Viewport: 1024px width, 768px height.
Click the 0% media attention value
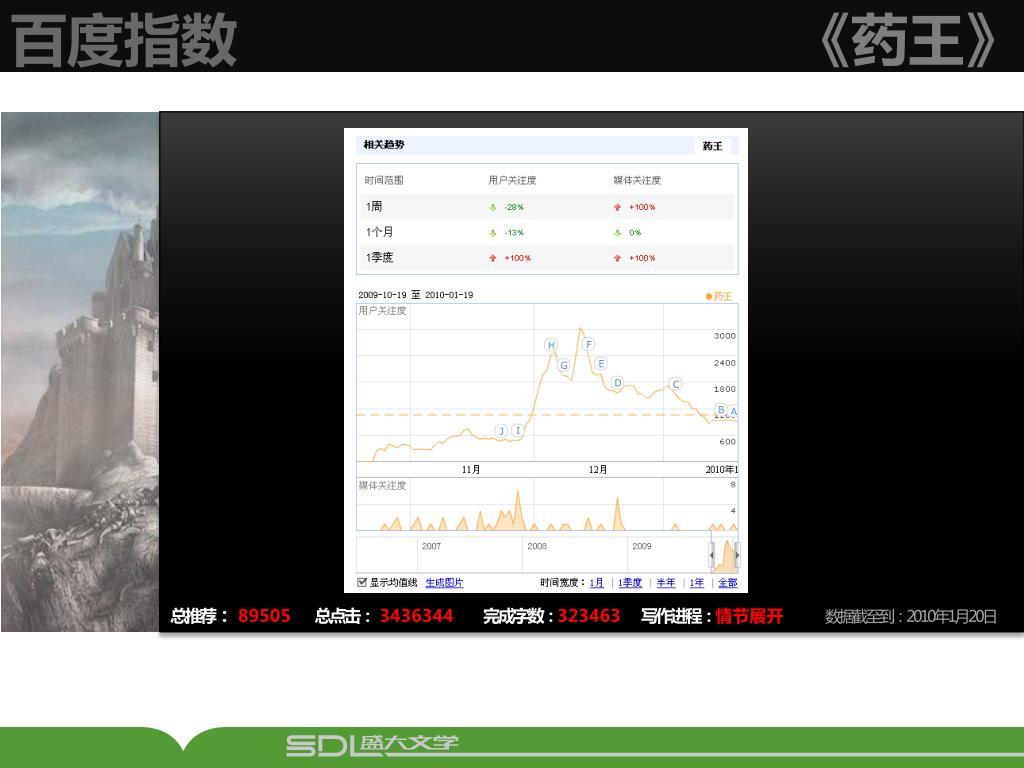(x=635, y=232)
